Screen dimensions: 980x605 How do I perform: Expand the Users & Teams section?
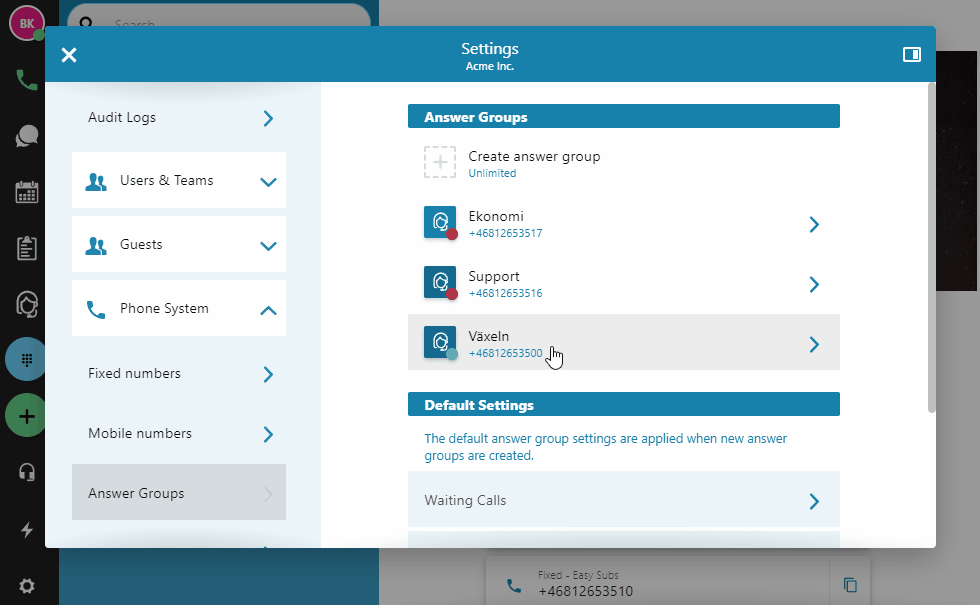(x=268, y=182)
